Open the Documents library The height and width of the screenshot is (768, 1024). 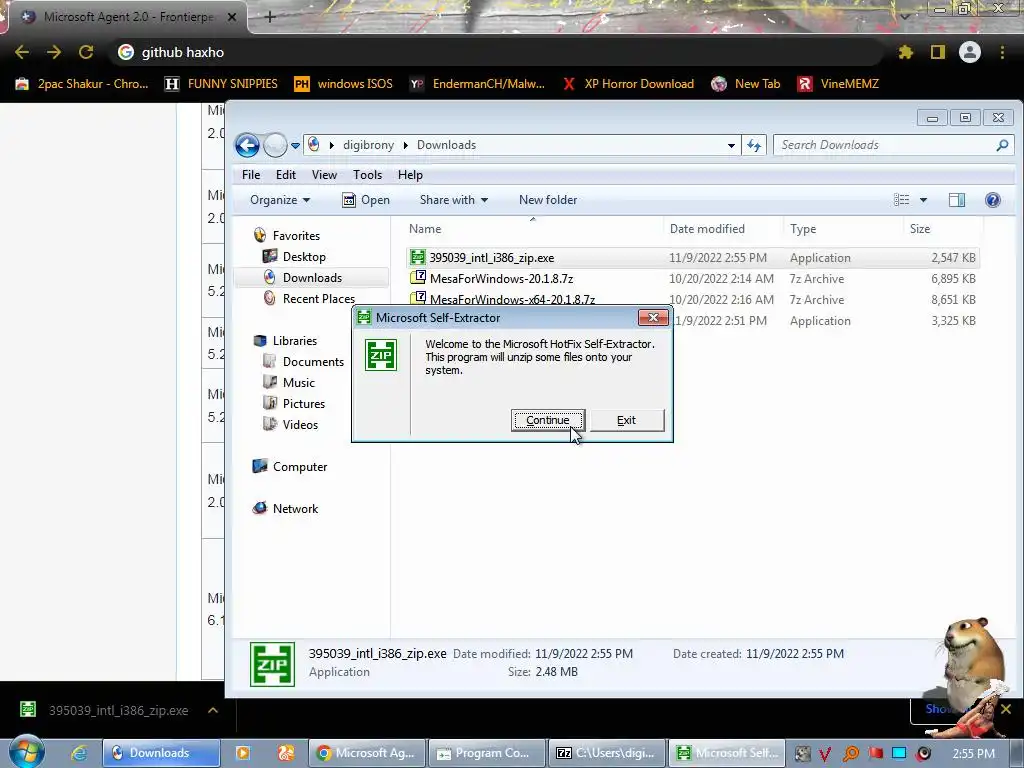[313, 362]
